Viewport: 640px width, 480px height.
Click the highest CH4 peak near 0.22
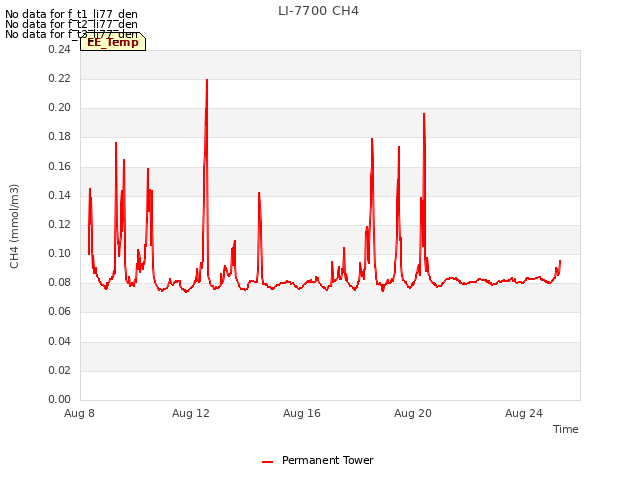(x=207, y=80)
